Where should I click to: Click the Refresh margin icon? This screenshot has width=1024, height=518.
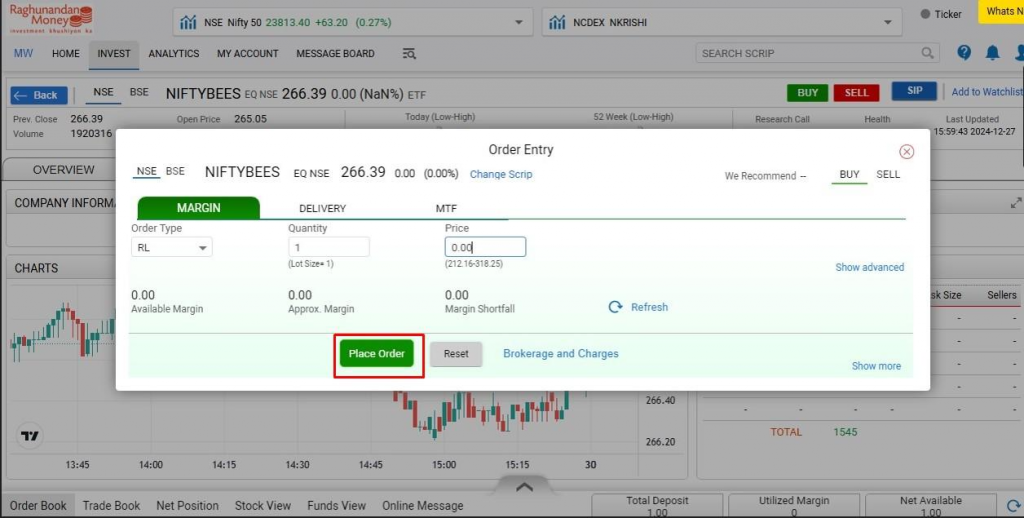616,307
